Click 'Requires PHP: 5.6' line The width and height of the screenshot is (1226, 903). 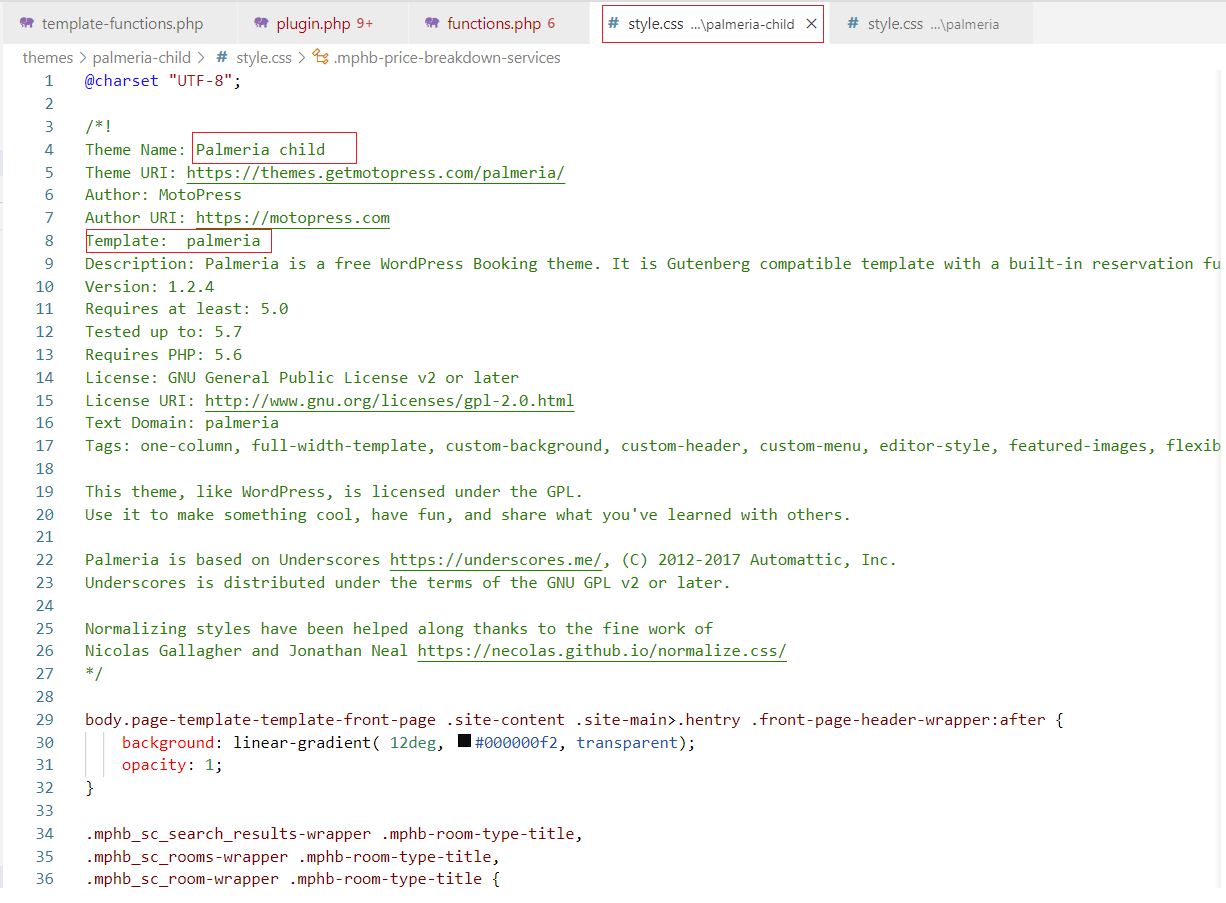coord(163,355)
